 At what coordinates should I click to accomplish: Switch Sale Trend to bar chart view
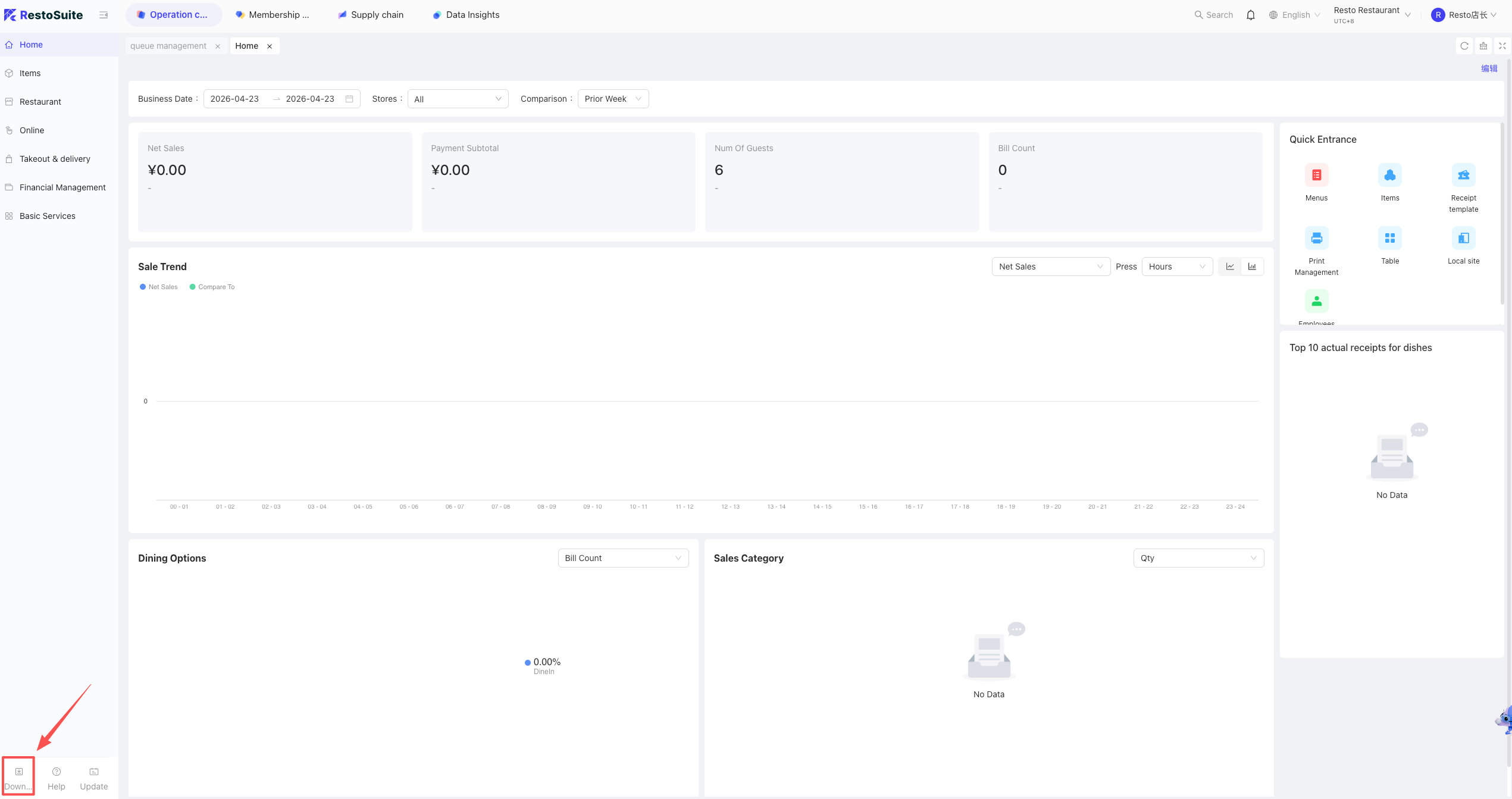[1252, 267]
